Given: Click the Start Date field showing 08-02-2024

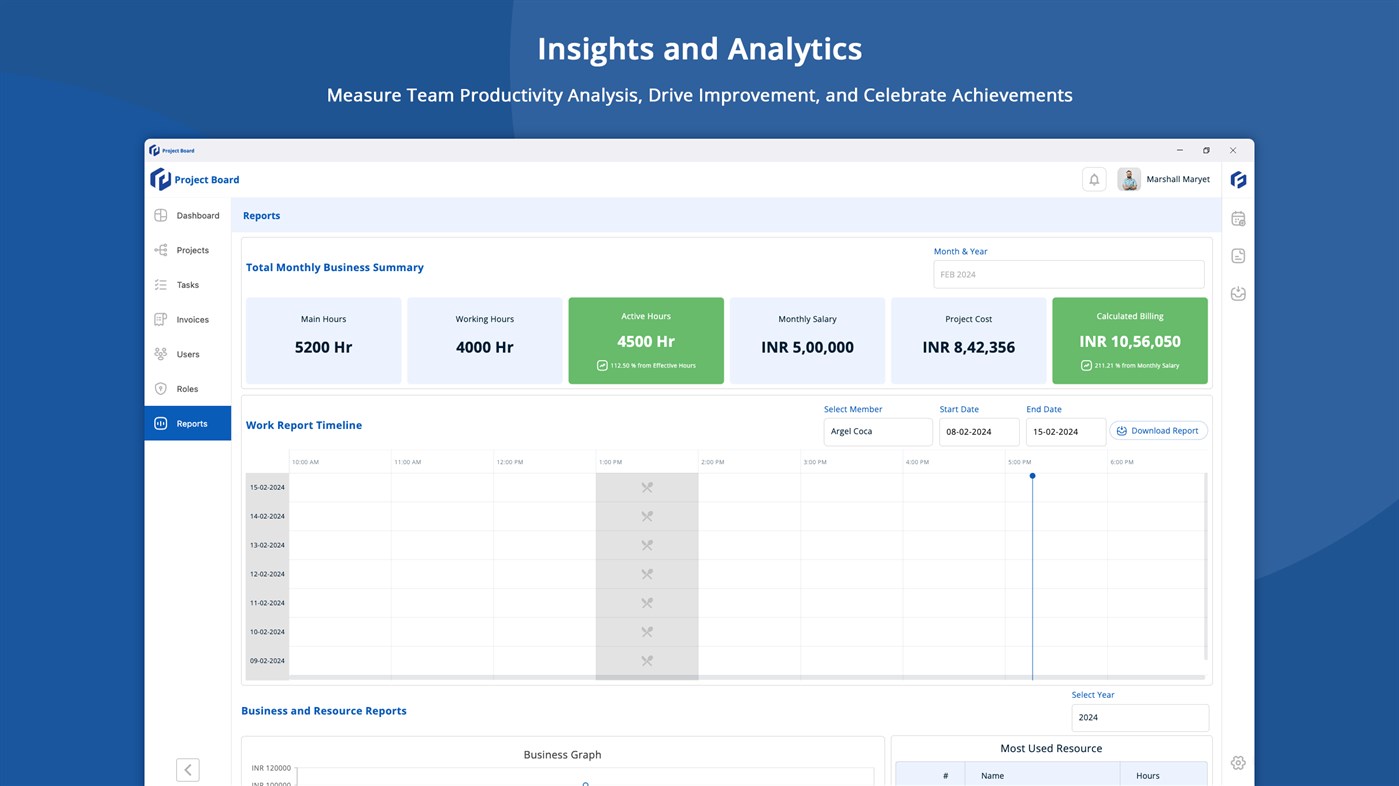Looking at the screenshot, I should (978, 431).
